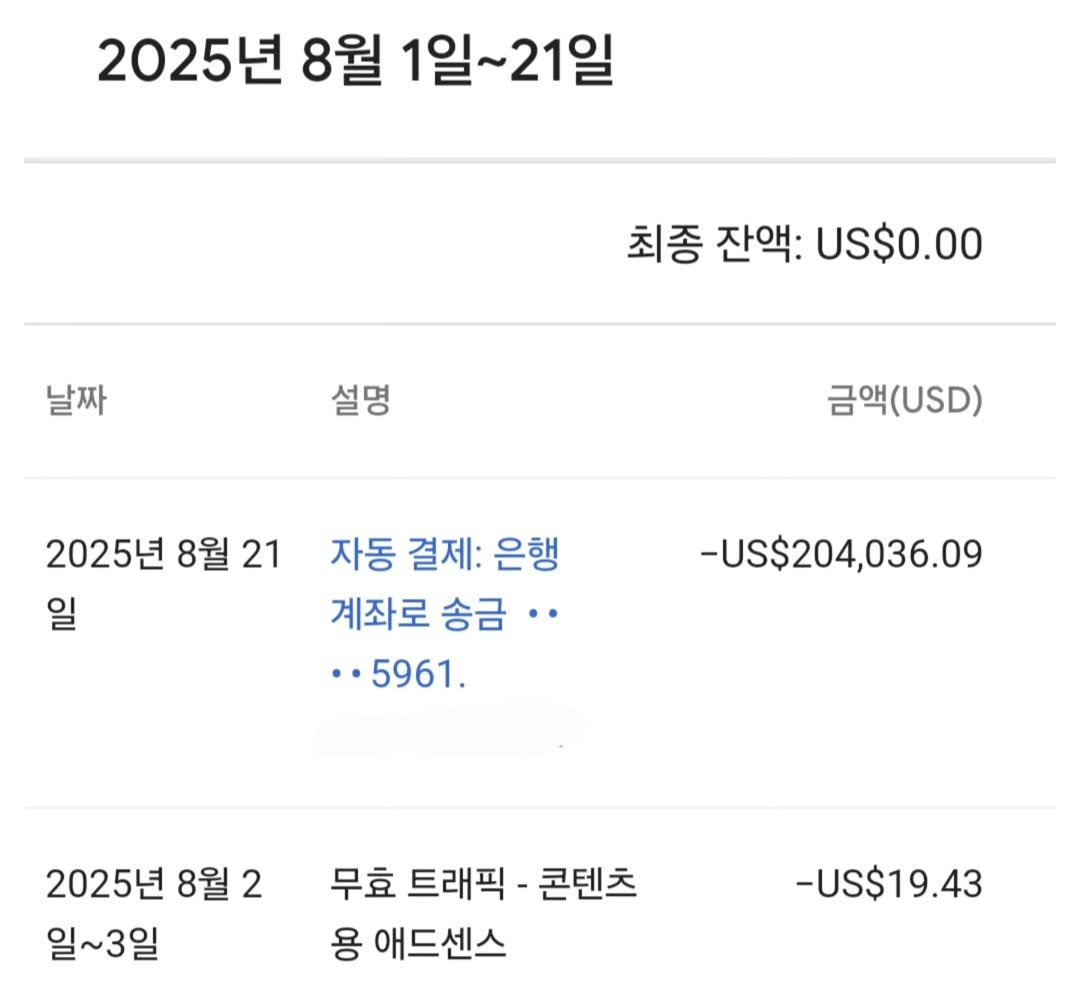The image size is (1080, 992).
Task: Sort by the 날짜 column header
Action: (73, 400)
